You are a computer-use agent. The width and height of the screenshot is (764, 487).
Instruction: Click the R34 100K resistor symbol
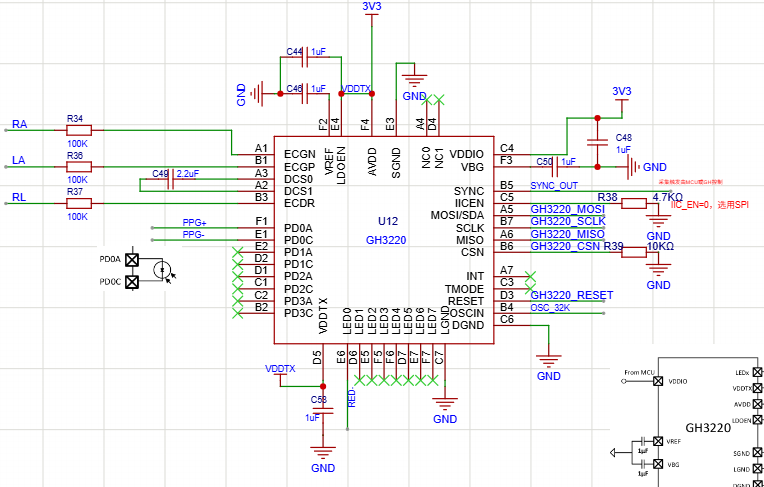[x=77, y=130]
